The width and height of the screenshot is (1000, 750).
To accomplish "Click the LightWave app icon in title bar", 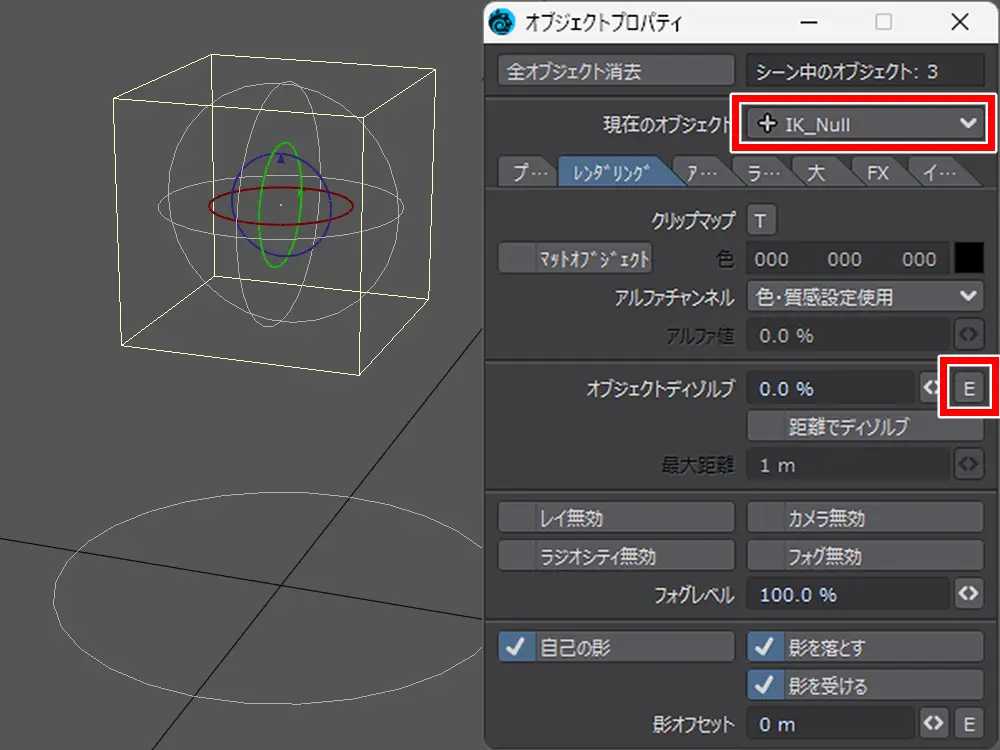I will [505, 21].
